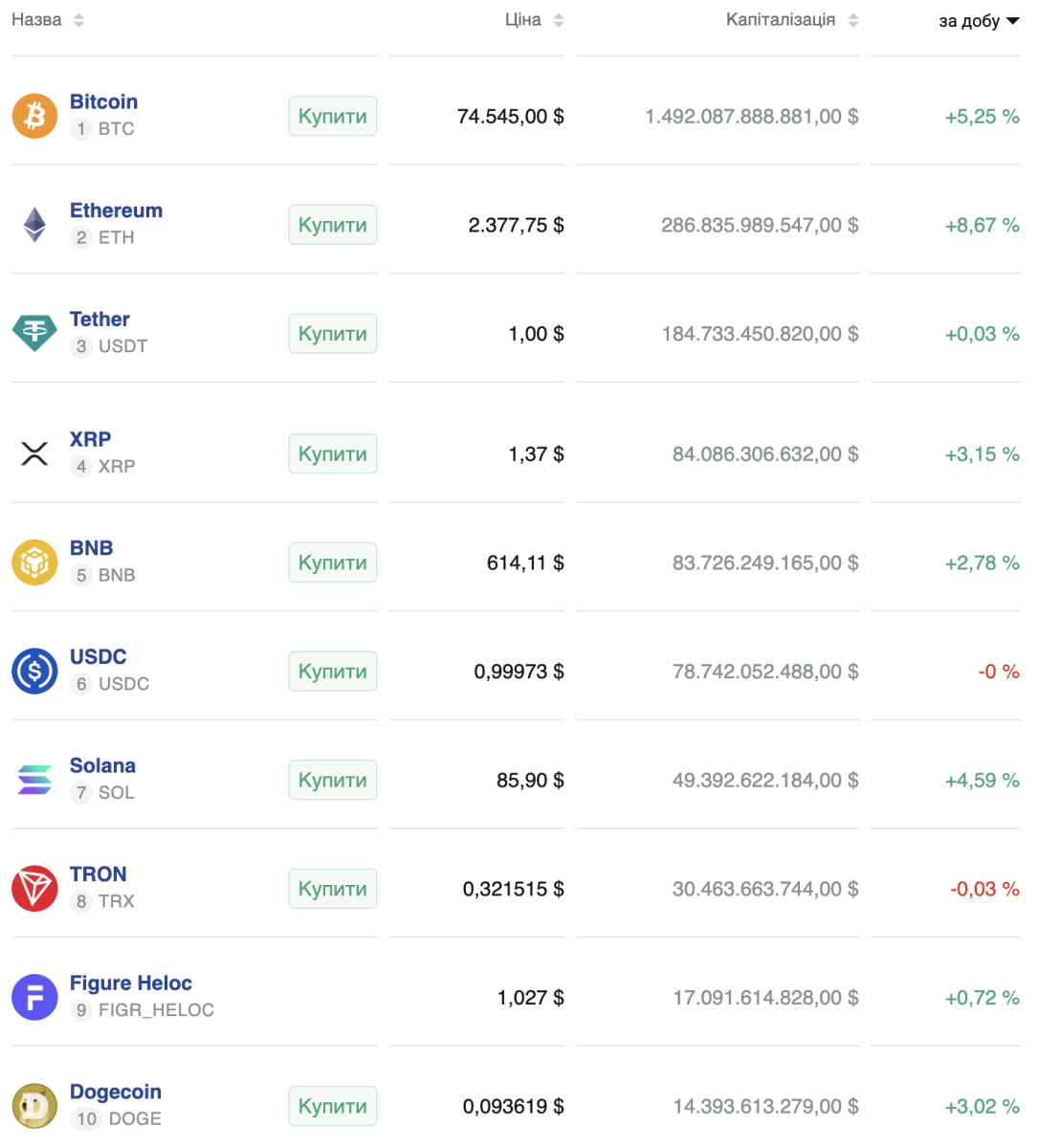Click the Ethereum diamond logo icon
The height and width of the screenshot is (1148, 1039).
coord(34,225)
